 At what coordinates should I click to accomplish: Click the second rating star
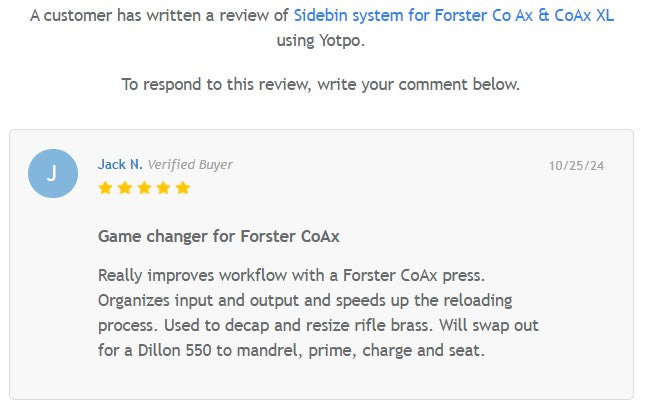pos(124,187)
